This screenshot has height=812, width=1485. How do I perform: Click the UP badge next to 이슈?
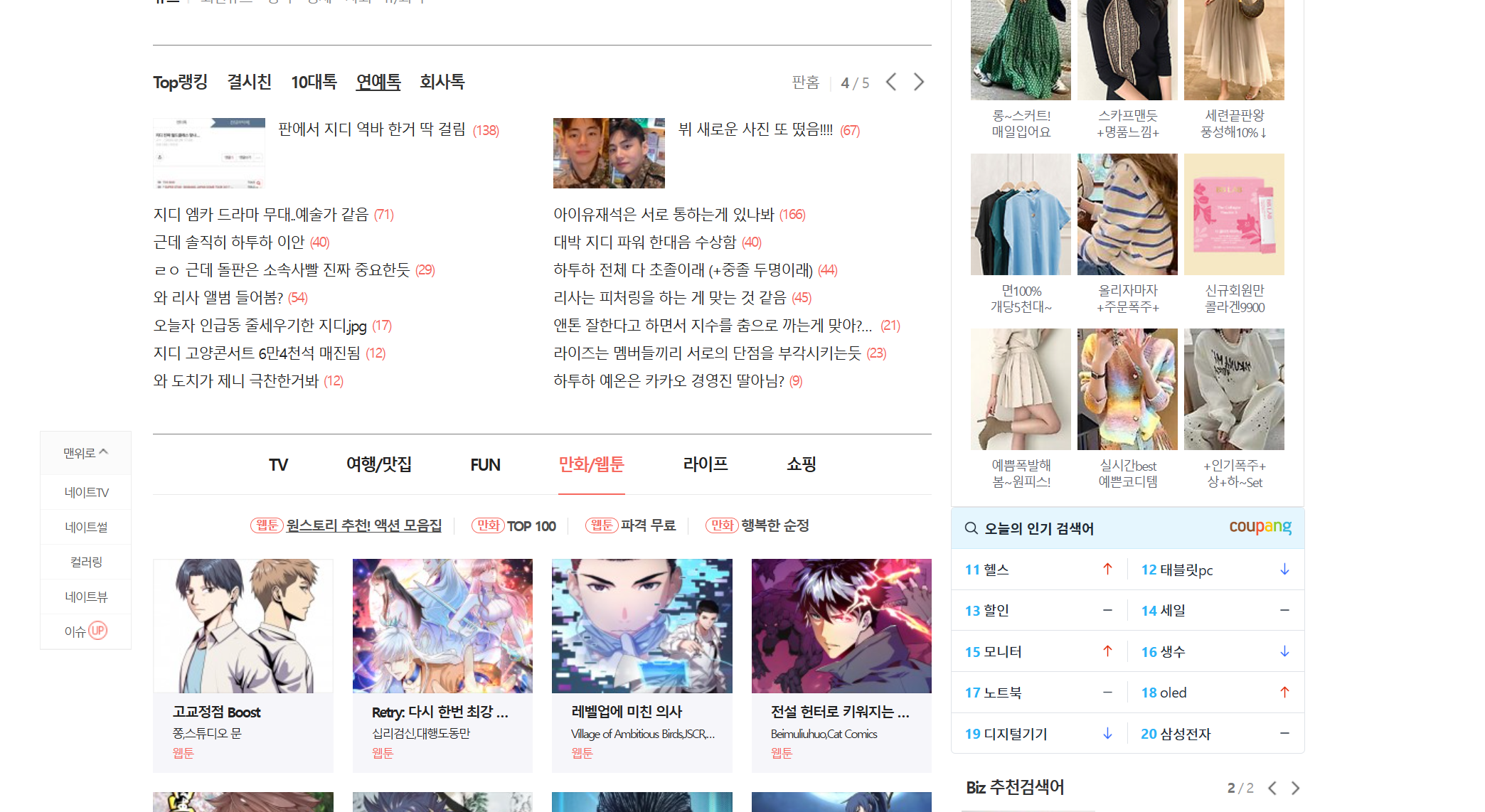pos(97,631)
